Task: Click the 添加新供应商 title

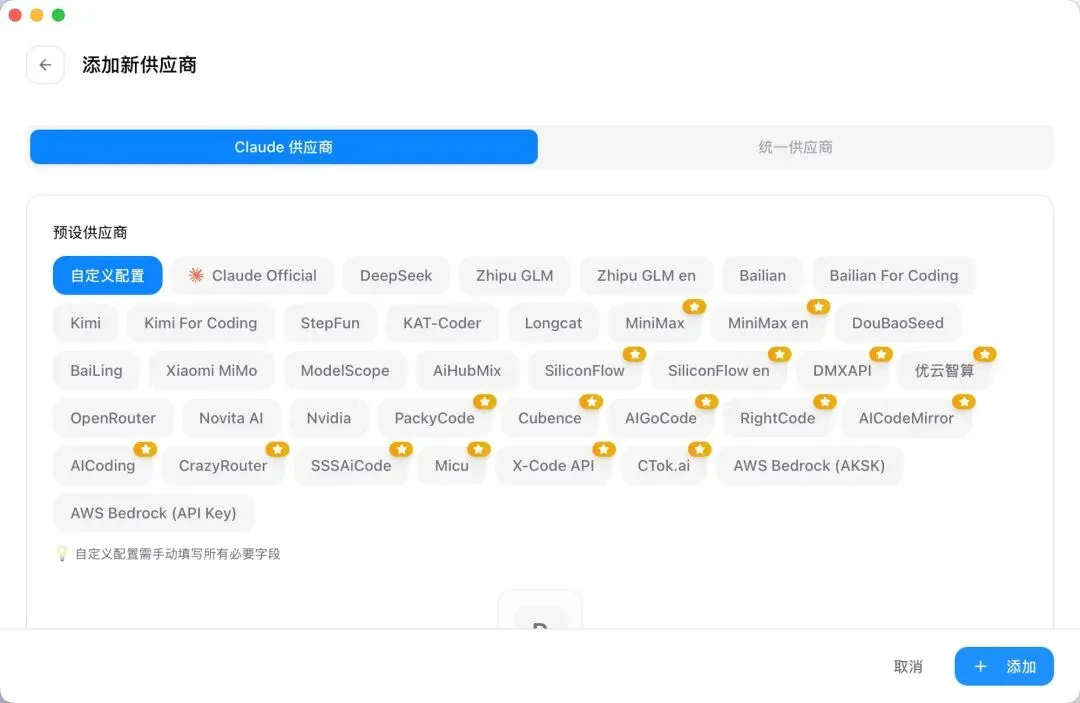Action: pos(140,65)
